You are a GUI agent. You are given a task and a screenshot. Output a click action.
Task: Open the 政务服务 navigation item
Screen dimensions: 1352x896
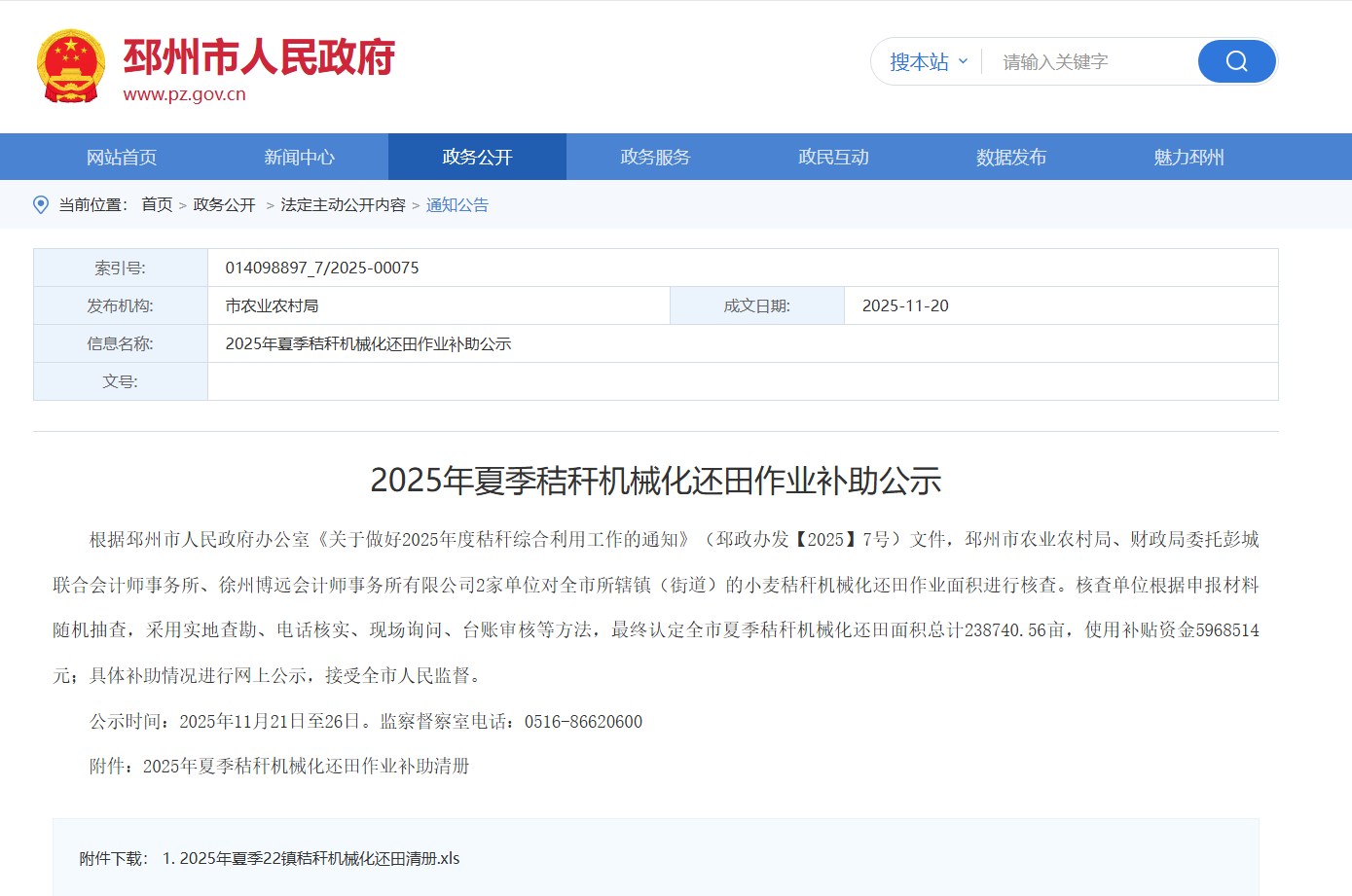point(655,158)
